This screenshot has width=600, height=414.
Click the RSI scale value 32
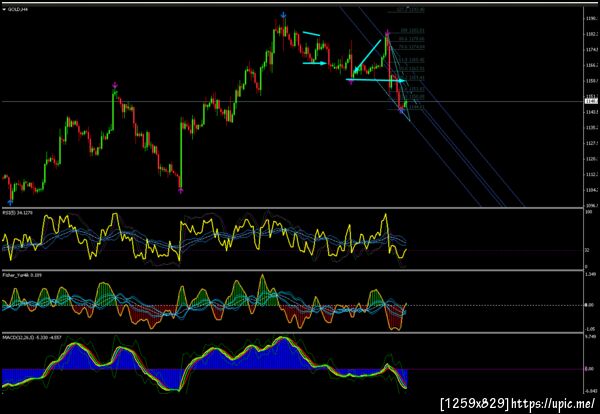click(x=587, y=250)
